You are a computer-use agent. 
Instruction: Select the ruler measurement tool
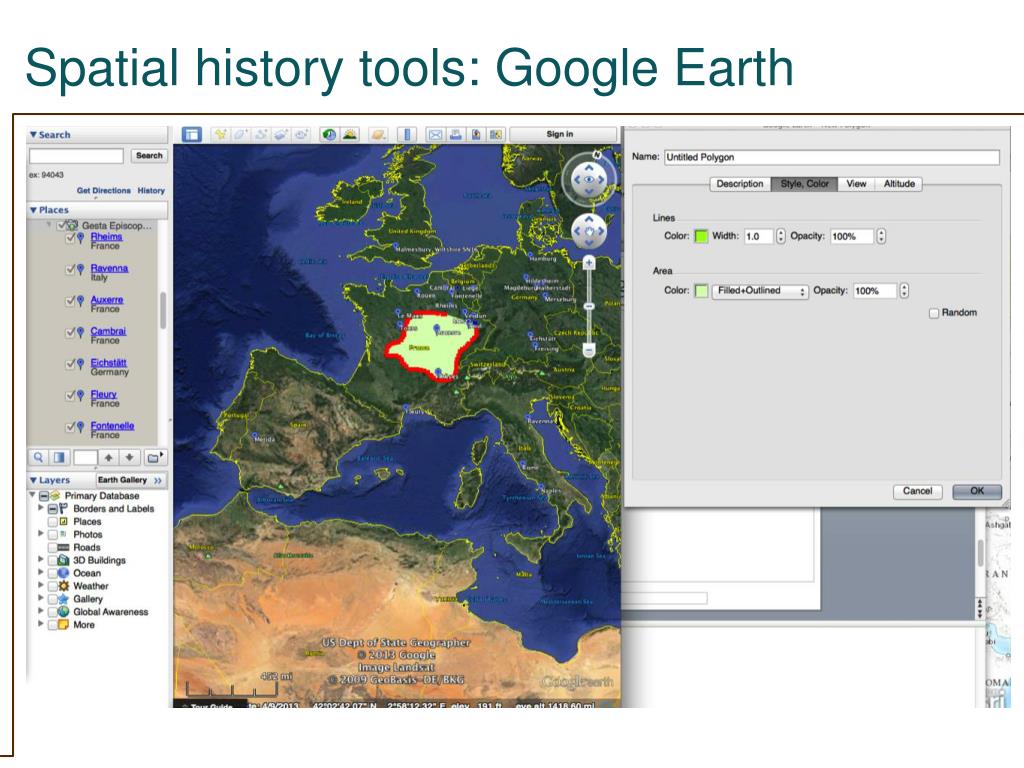coord(407,135)
